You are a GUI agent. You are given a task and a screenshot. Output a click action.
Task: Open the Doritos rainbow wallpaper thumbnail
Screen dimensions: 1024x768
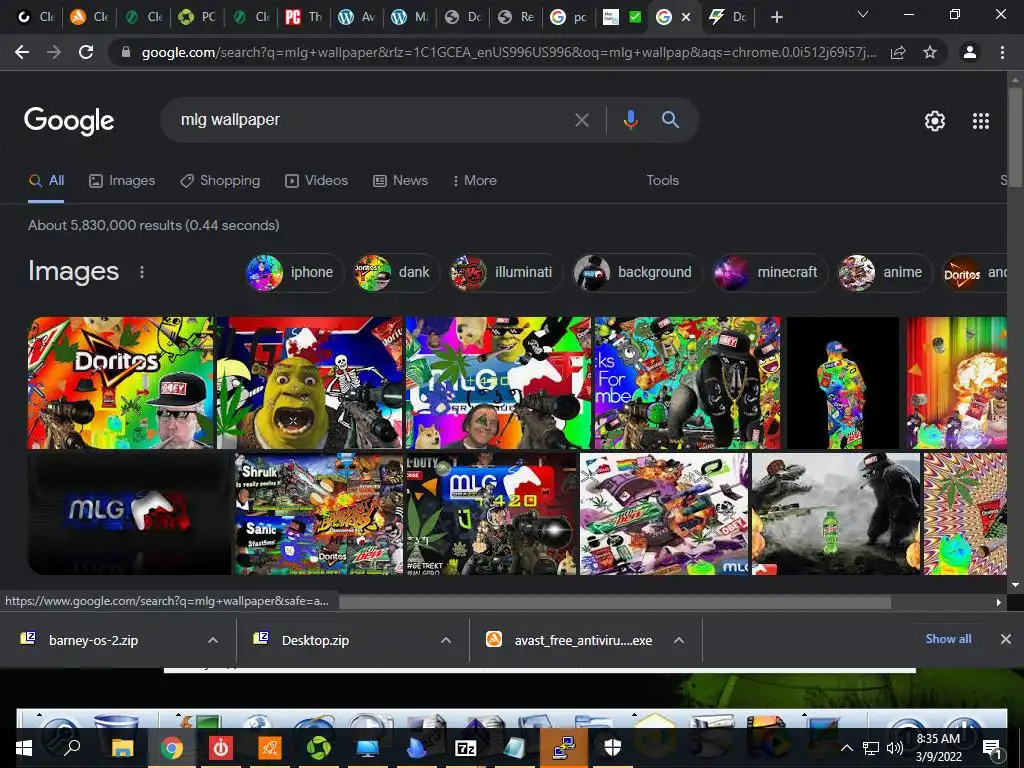point(121,383)
